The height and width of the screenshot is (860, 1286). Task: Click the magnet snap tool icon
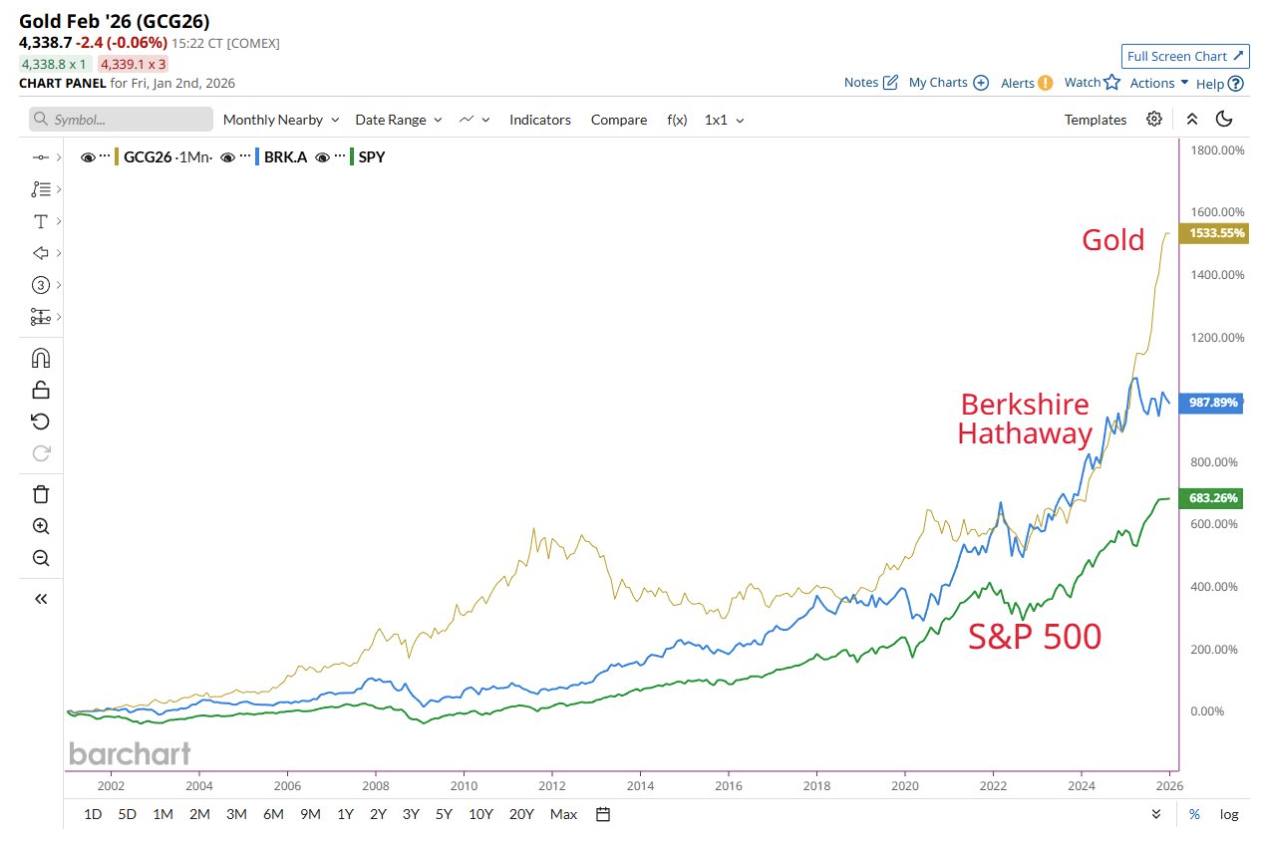point(41,357)
